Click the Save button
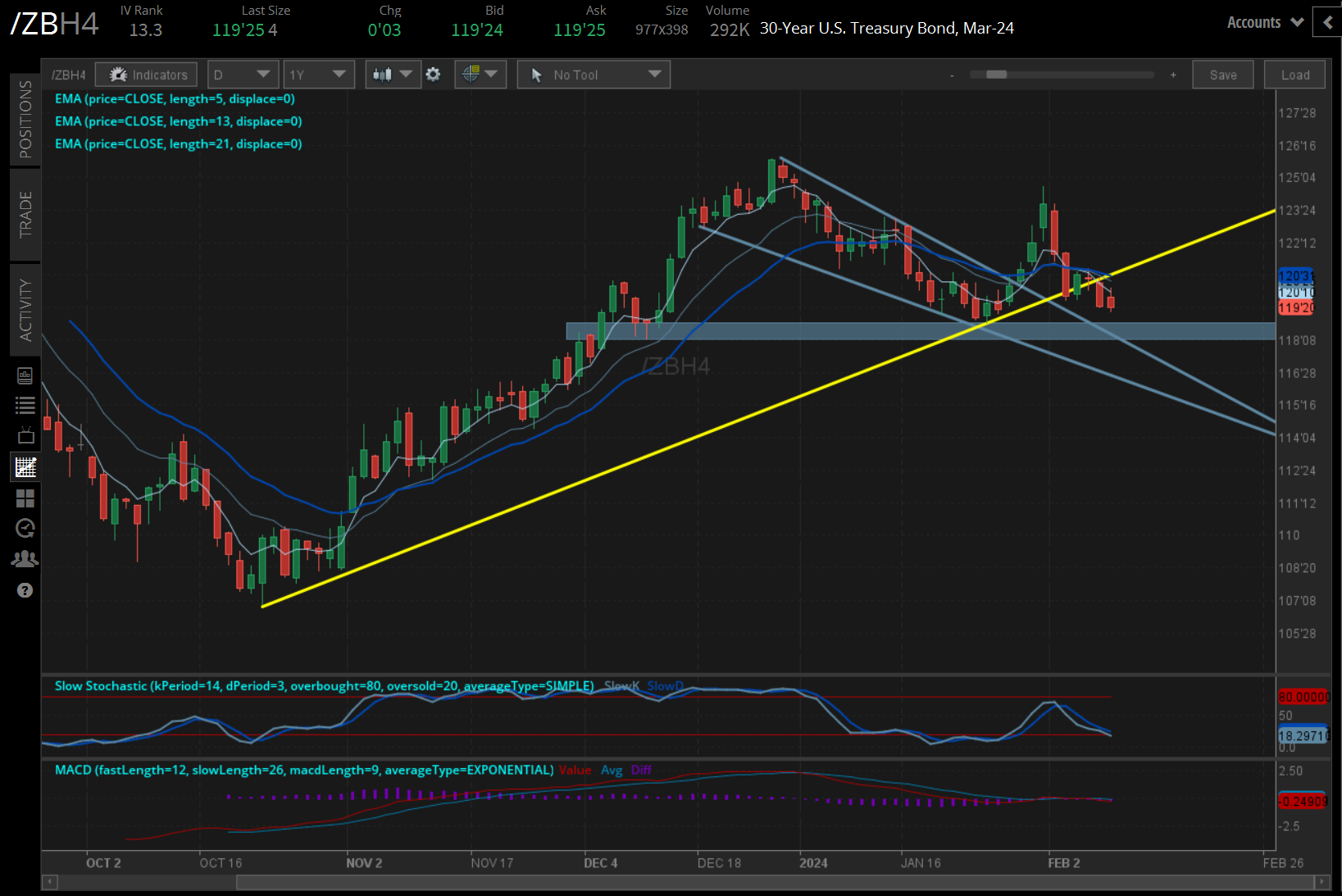This screenshot has height=896, width=1342. pos(1222,74)
